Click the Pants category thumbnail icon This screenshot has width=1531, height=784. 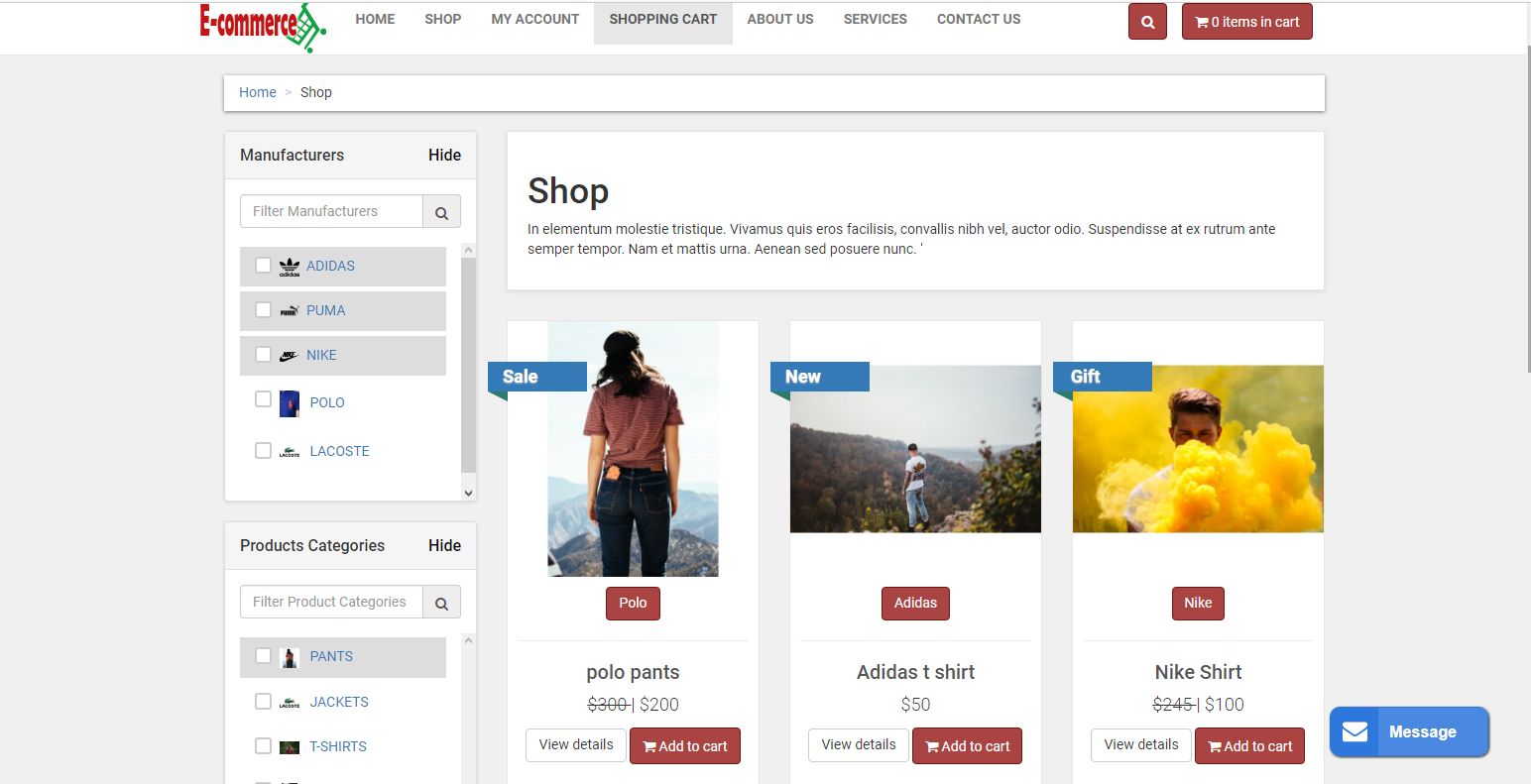(290, 657)
